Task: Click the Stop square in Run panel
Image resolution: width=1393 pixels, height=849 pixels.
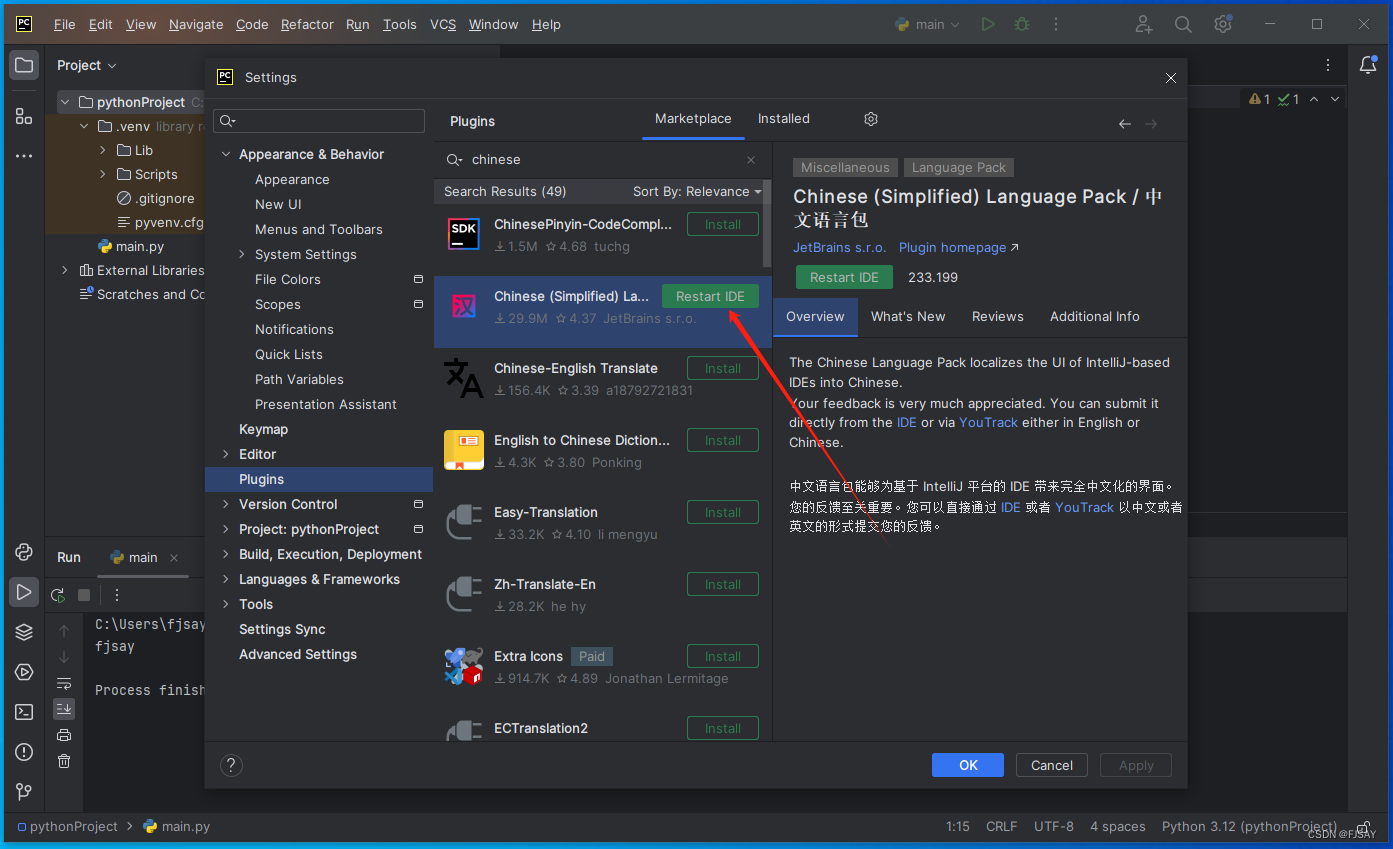Action: tap(84, 595)
